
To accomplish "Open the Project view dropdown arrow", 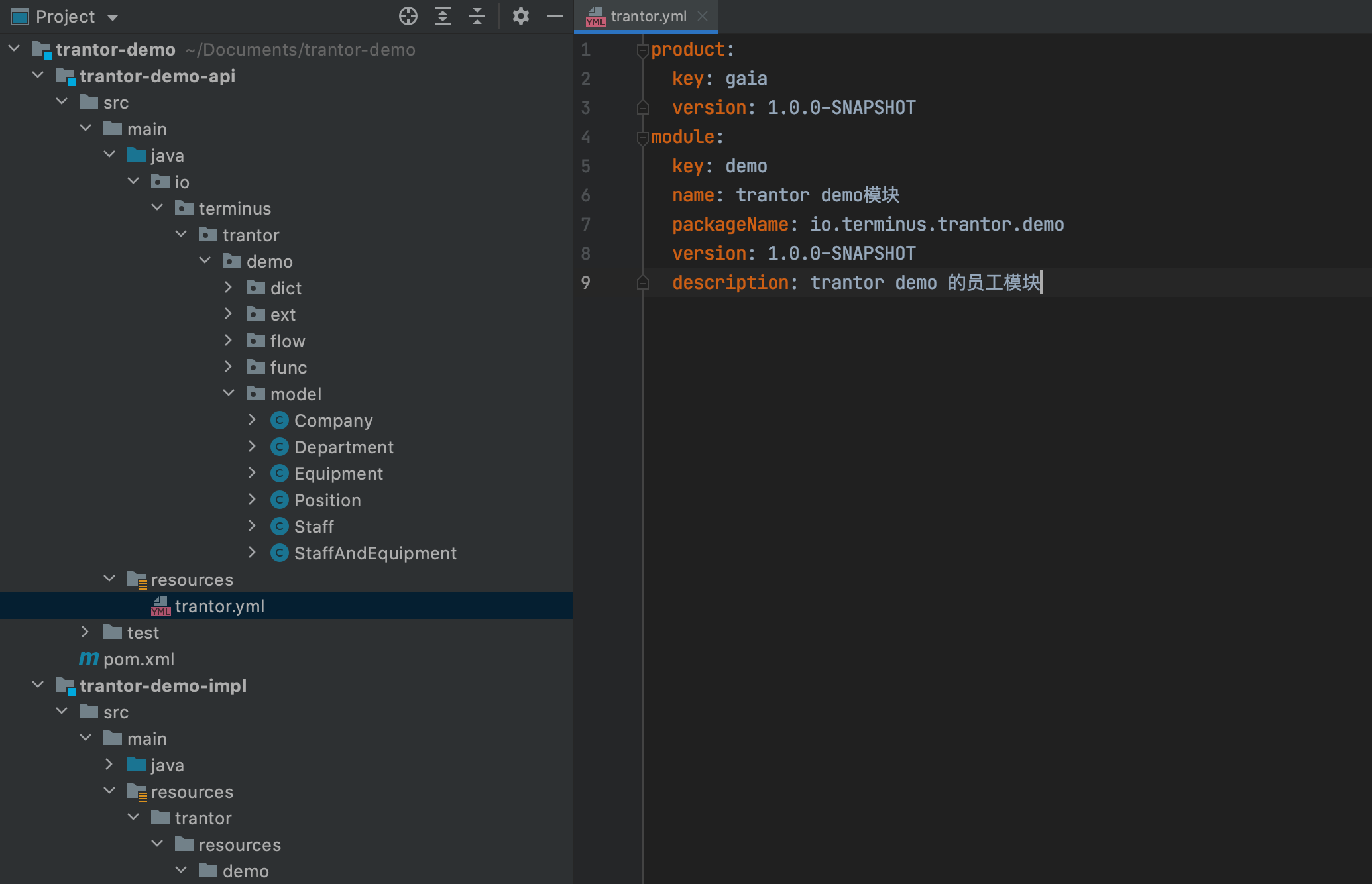I will (113, 17).
